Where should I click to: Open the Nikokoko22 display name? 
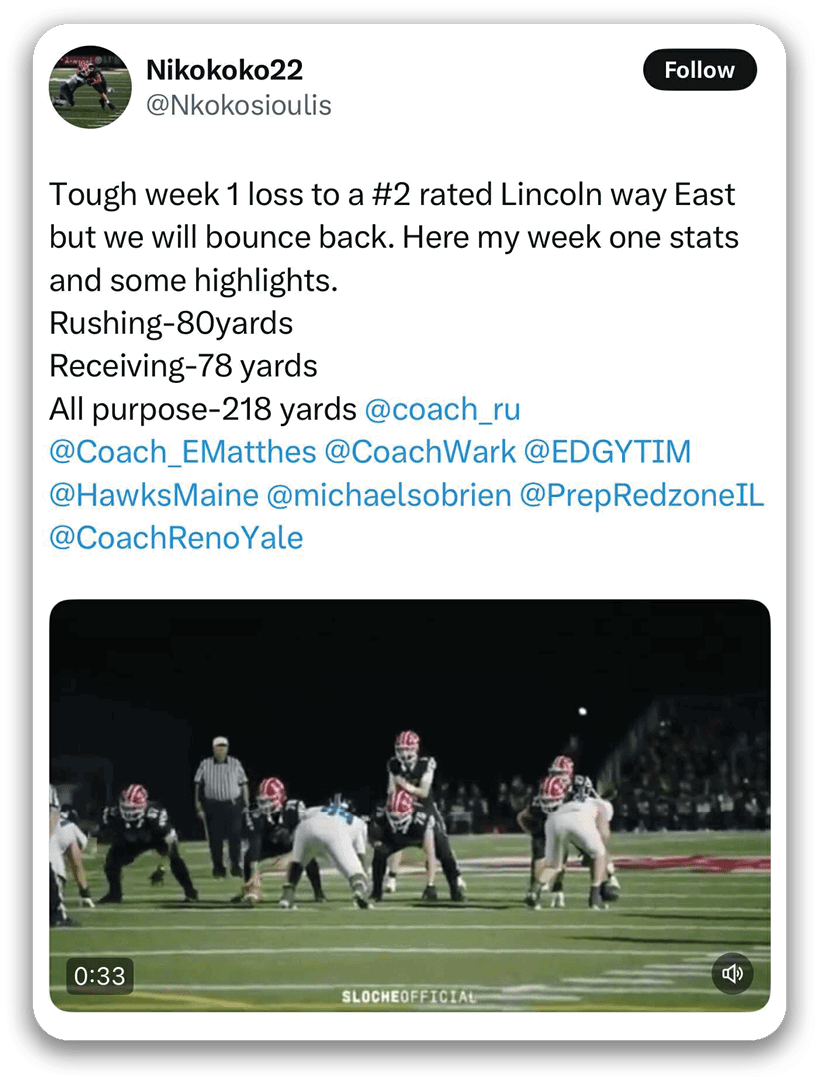point(224,70)
